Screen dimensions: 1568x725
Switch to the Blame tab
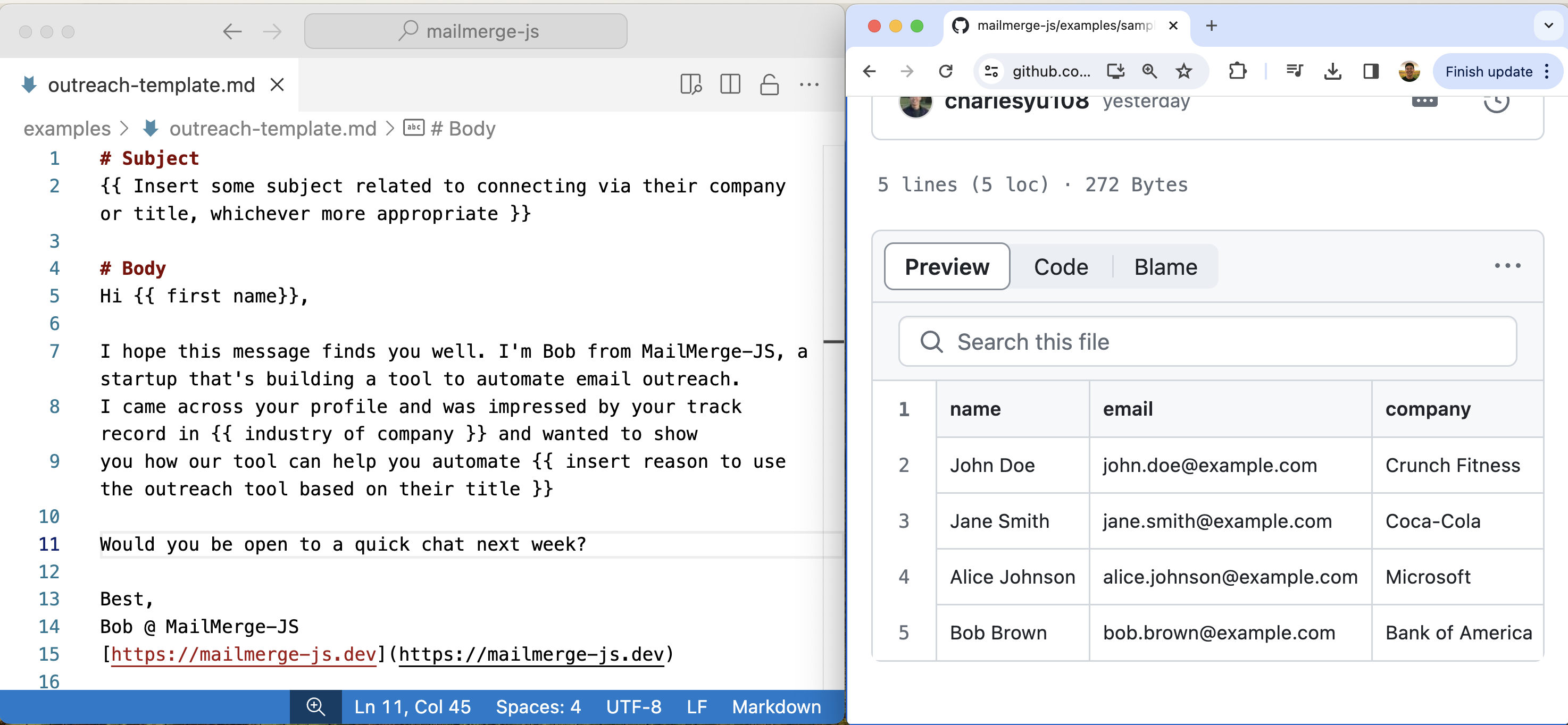click(1165, 267)
